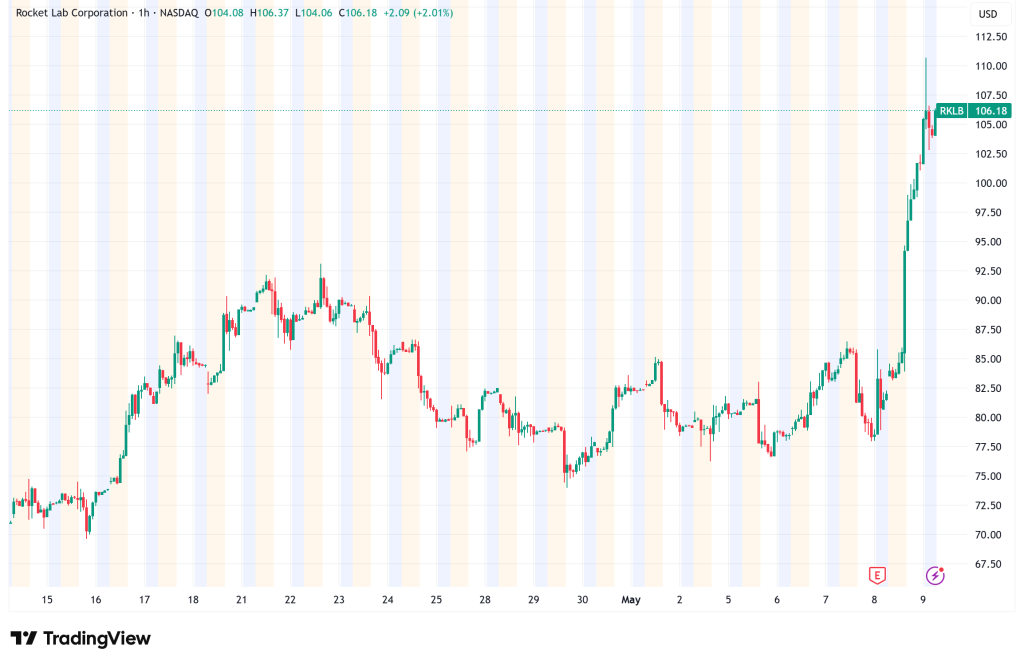
Task: Click the 92.50 price axis label
Action: click(x=989, y=271)
